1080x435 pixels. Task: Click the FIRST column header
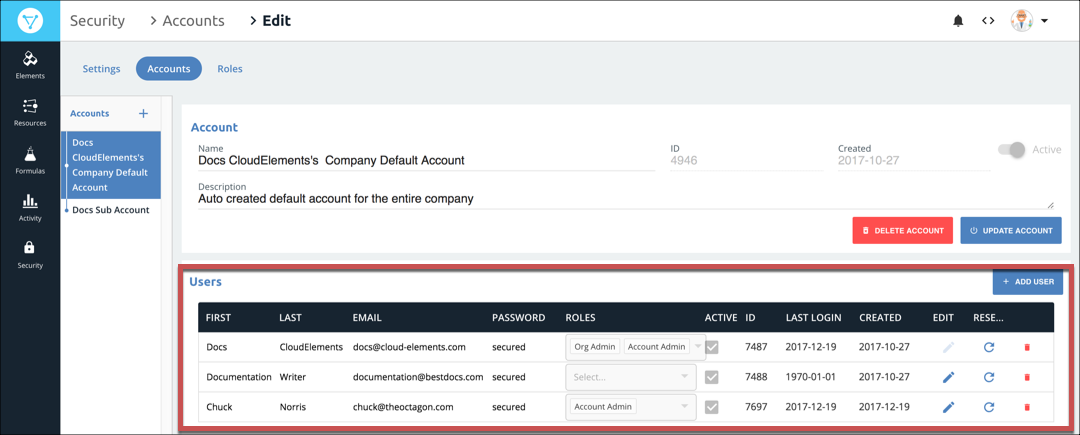pyautogui.click(x=218, y=317)
